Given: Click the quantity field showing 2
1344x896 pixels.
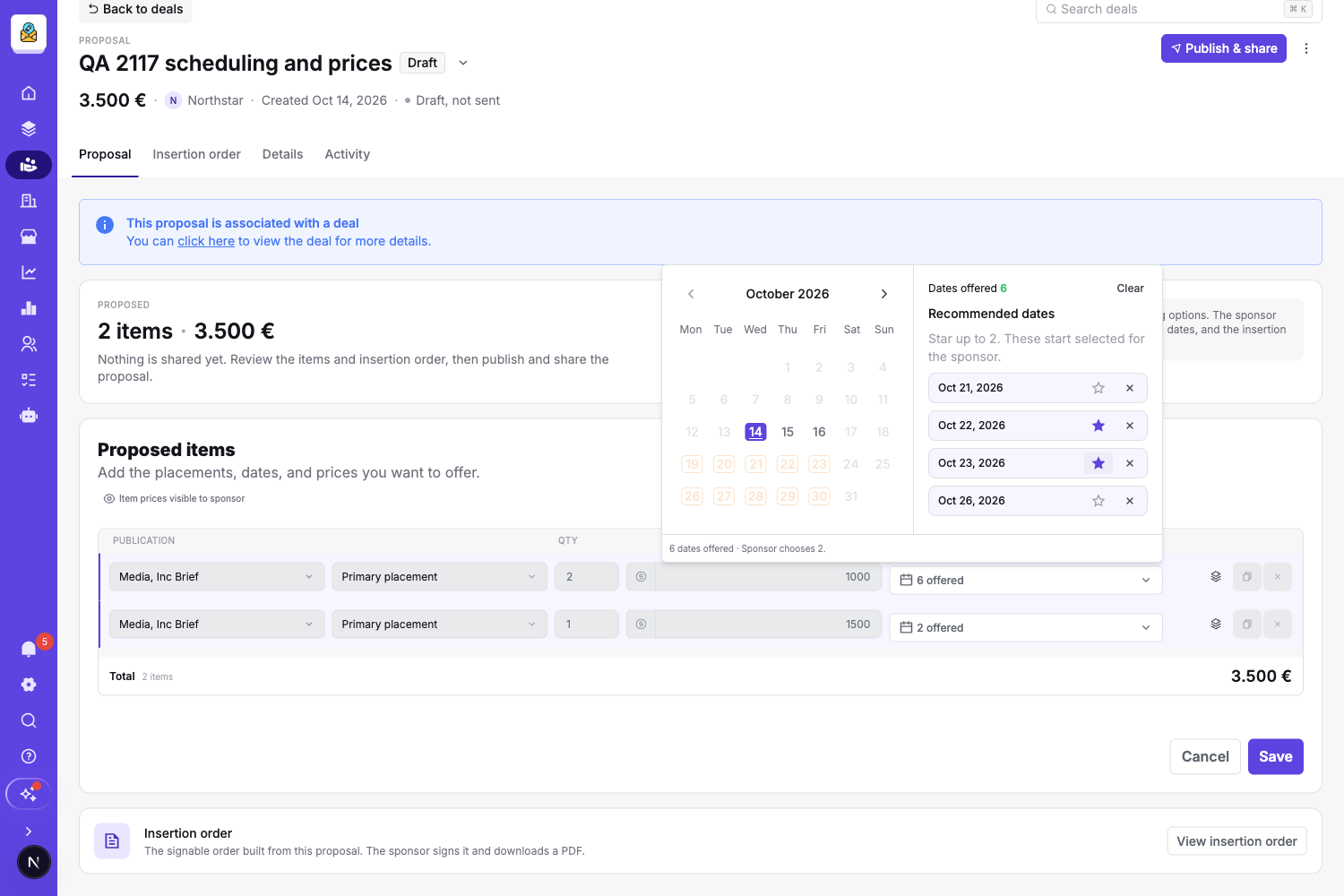Looking at the screenshot, I should [x=587, y=577].
